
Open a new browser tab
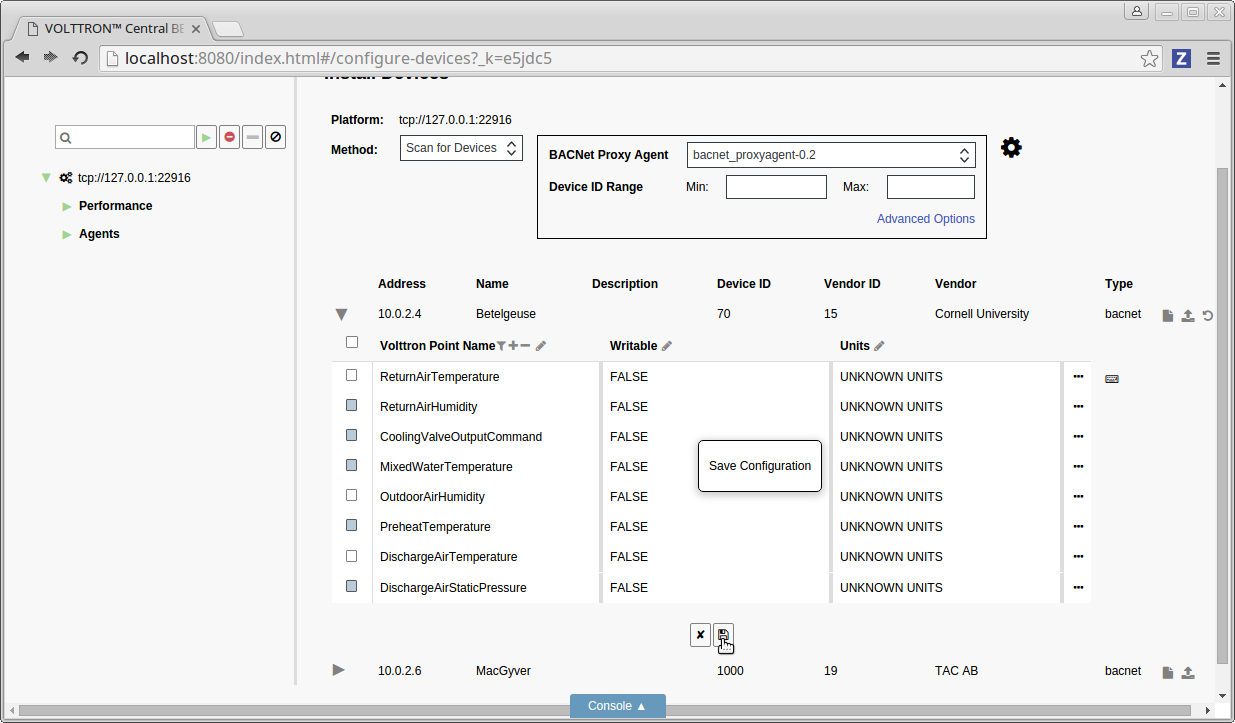click(227, 29)
